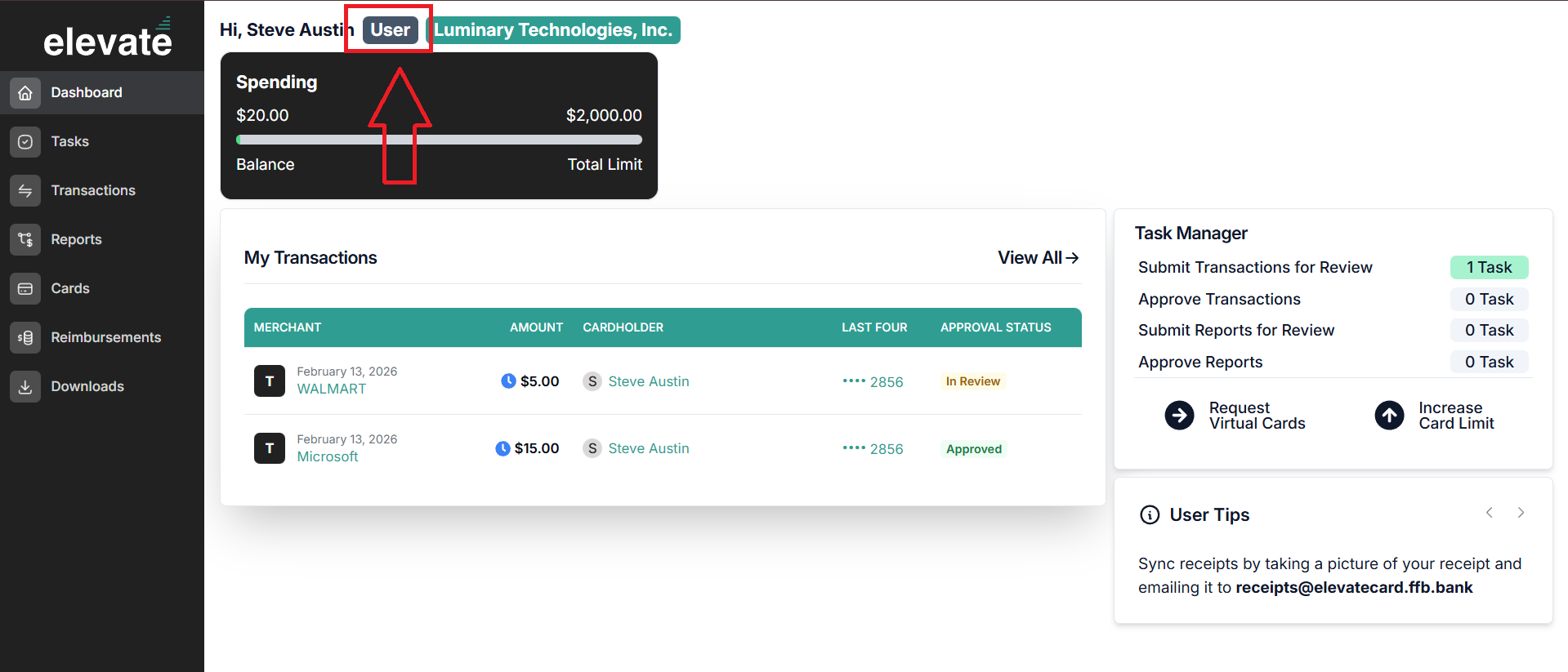Select Approve Reports task row
The height and width of the screenshot is (672, 1568).
[1333, 363]
